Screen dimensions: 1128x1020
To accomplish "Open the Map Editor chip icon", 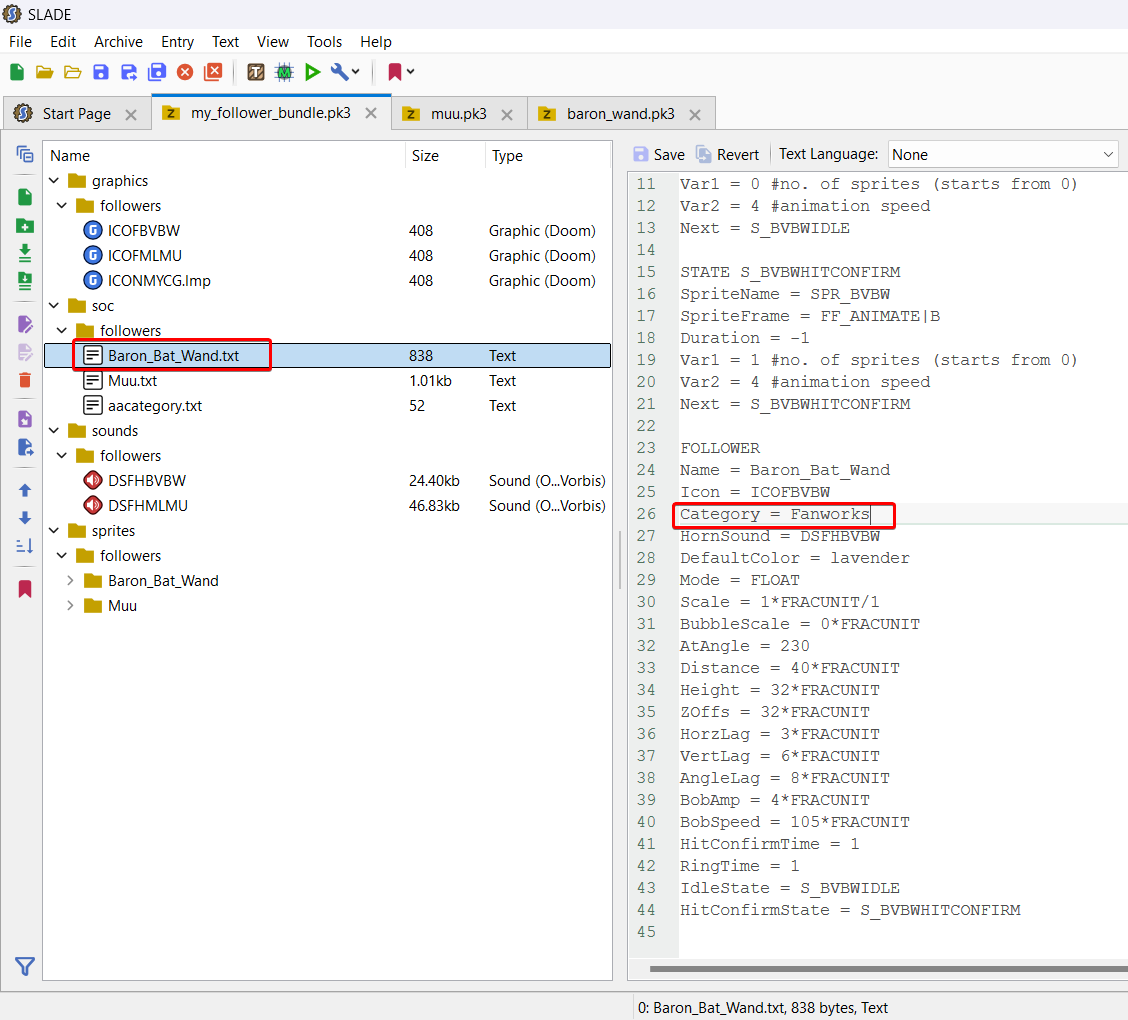I will click(x=284, y=72).
